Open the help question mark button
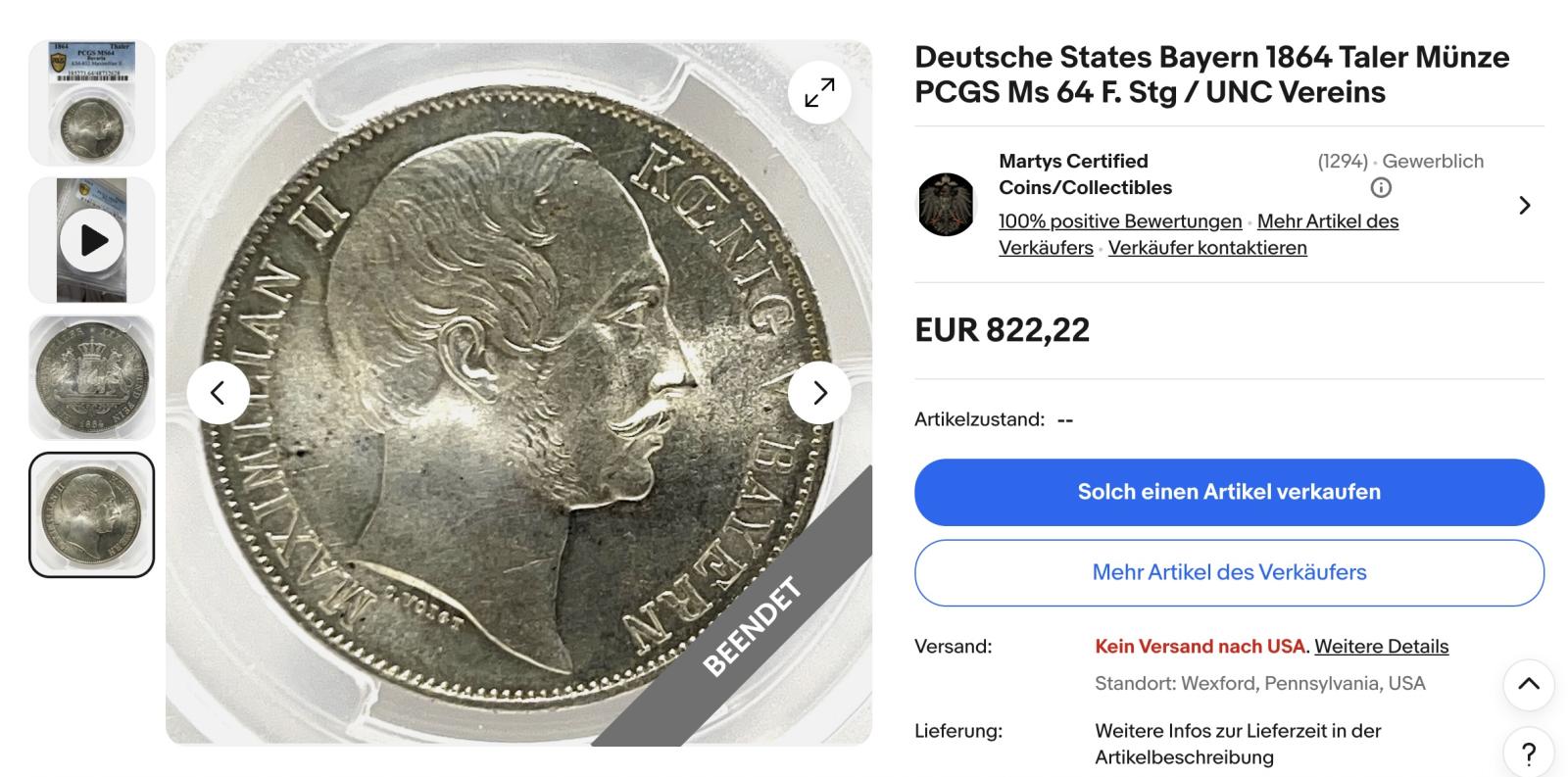The image size is (1568, 777). (x=1529, y=753)
